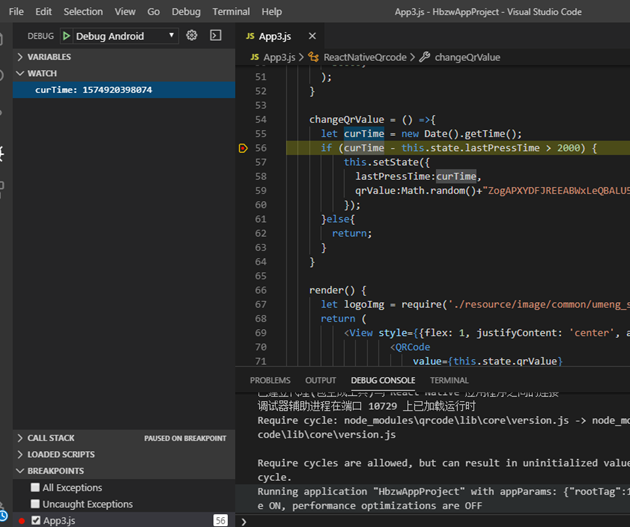
Task: Open the Terminal menu
Action: click(x=231, y=12)
